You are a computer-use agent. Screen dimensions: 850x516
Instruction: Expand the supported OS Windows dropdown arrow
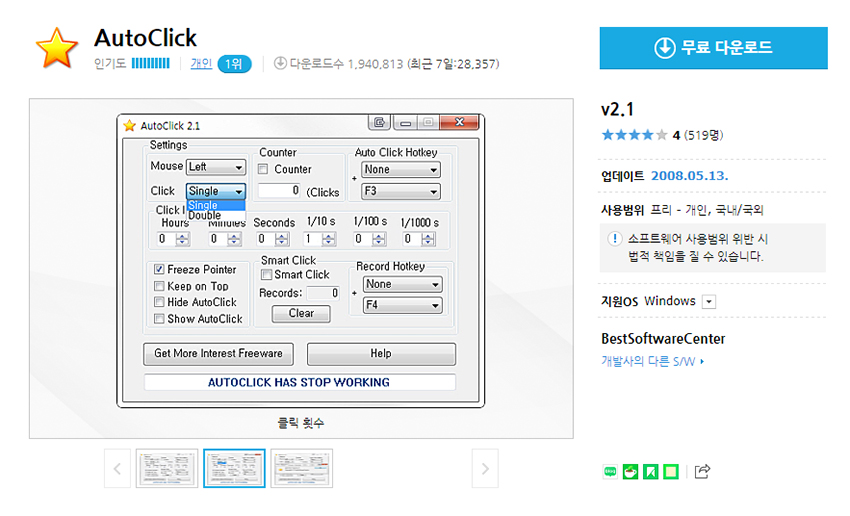709,301
